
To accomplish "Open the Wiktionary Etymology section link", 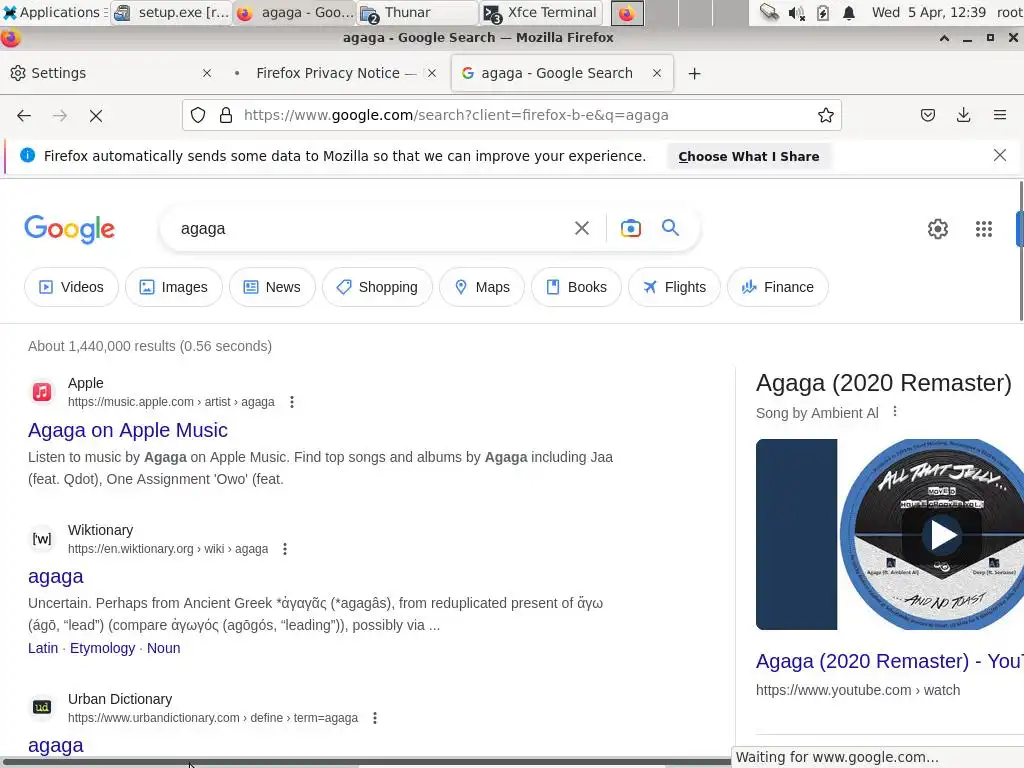I will coord(103,648).
